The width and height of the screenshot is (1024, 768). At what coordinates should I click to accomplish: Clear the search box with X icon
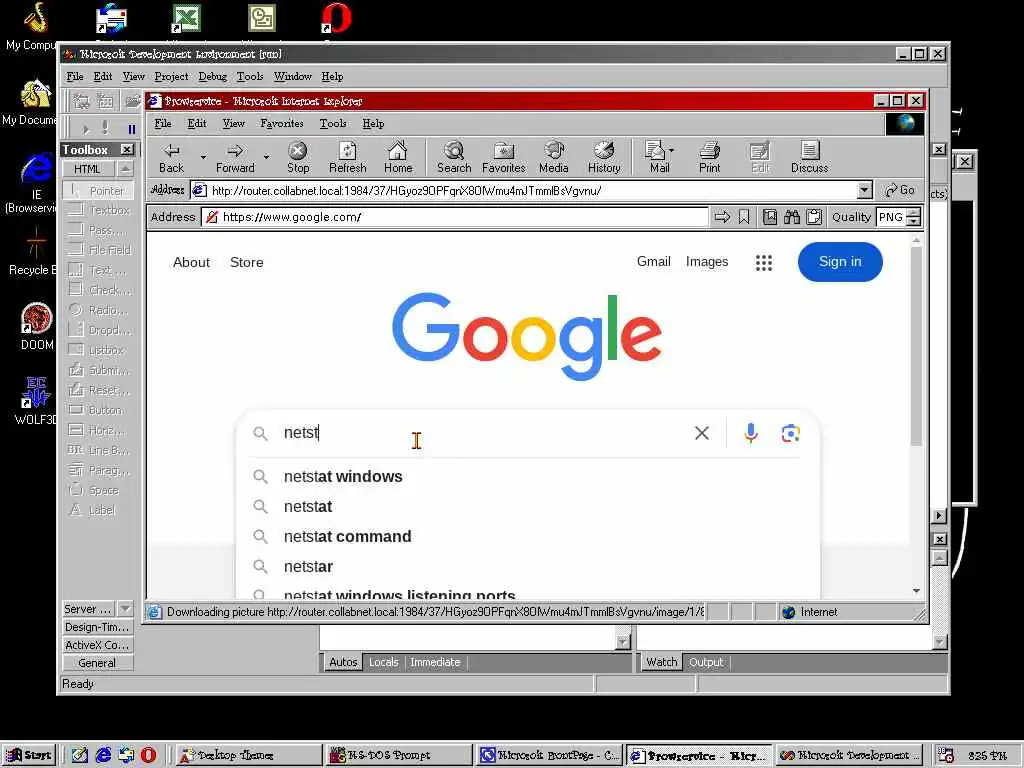[x=702, y=433]
